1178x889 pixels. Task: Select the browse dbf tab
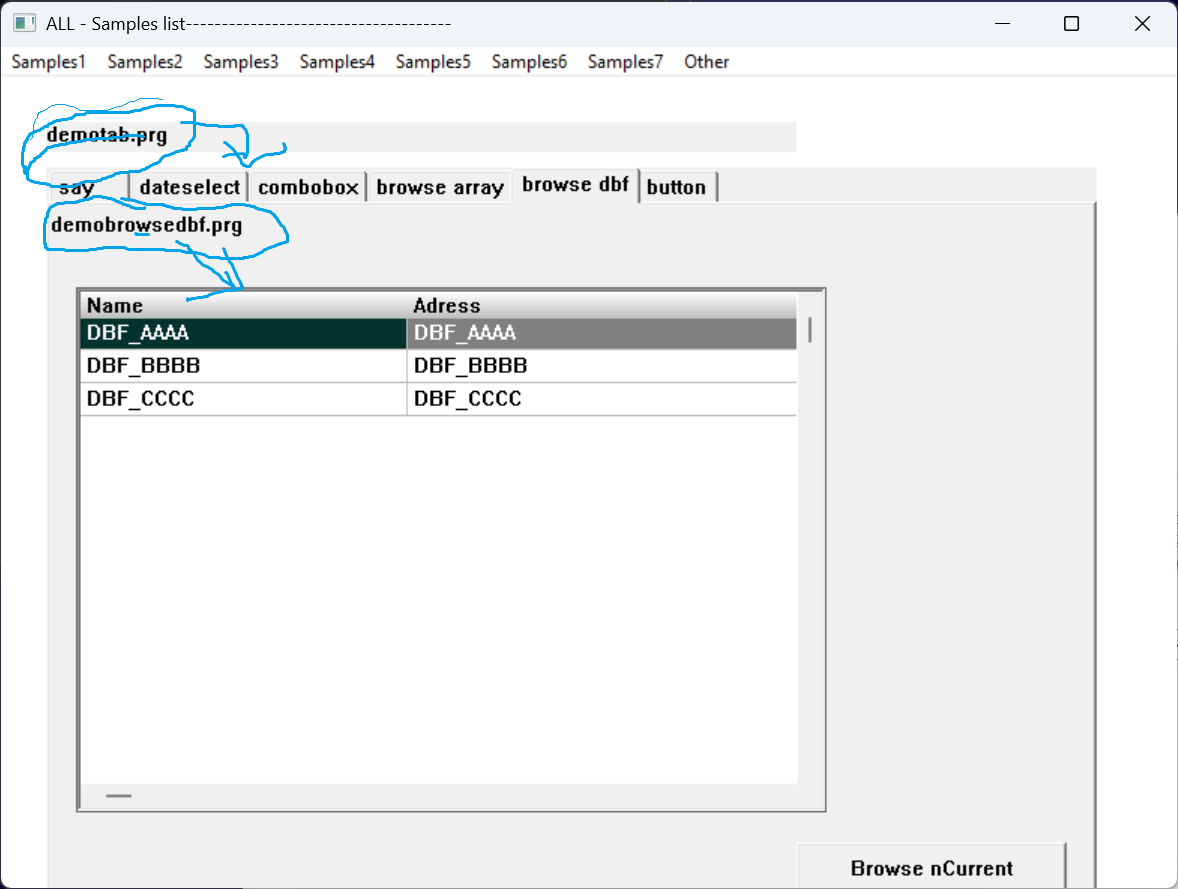[x=575, y=185]
